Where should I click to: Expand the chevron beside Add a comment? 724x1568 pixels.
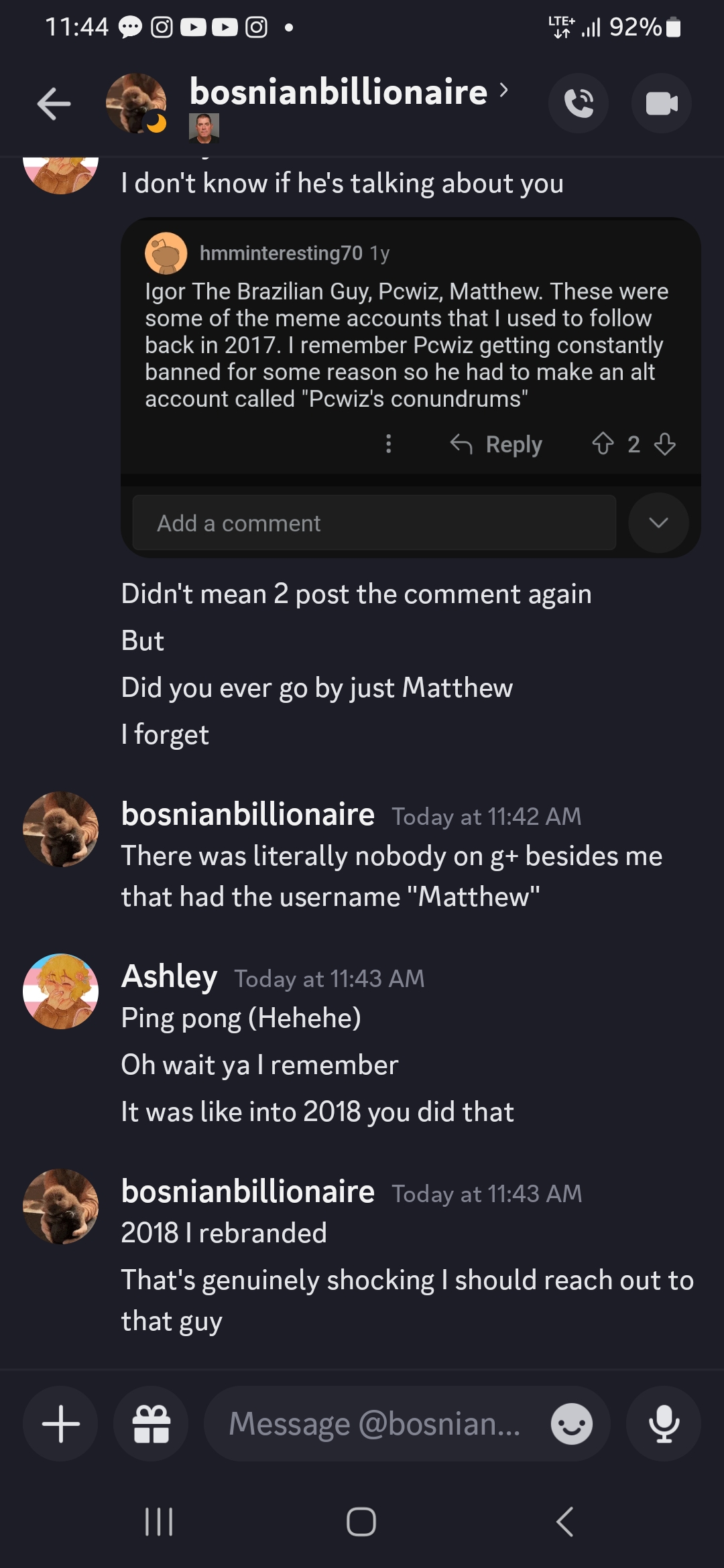tap(658, 523)
